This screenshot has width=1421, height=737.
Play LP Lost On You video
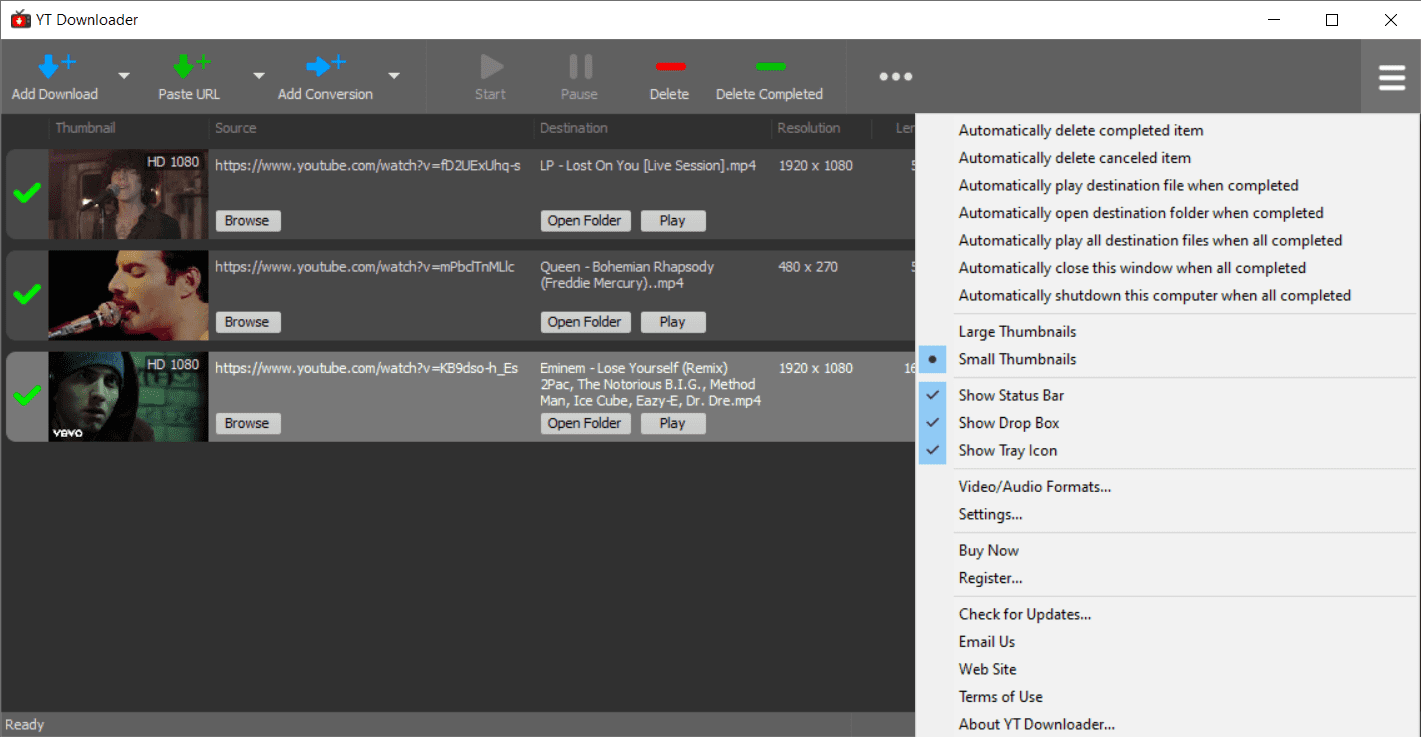tap(673, 221)
